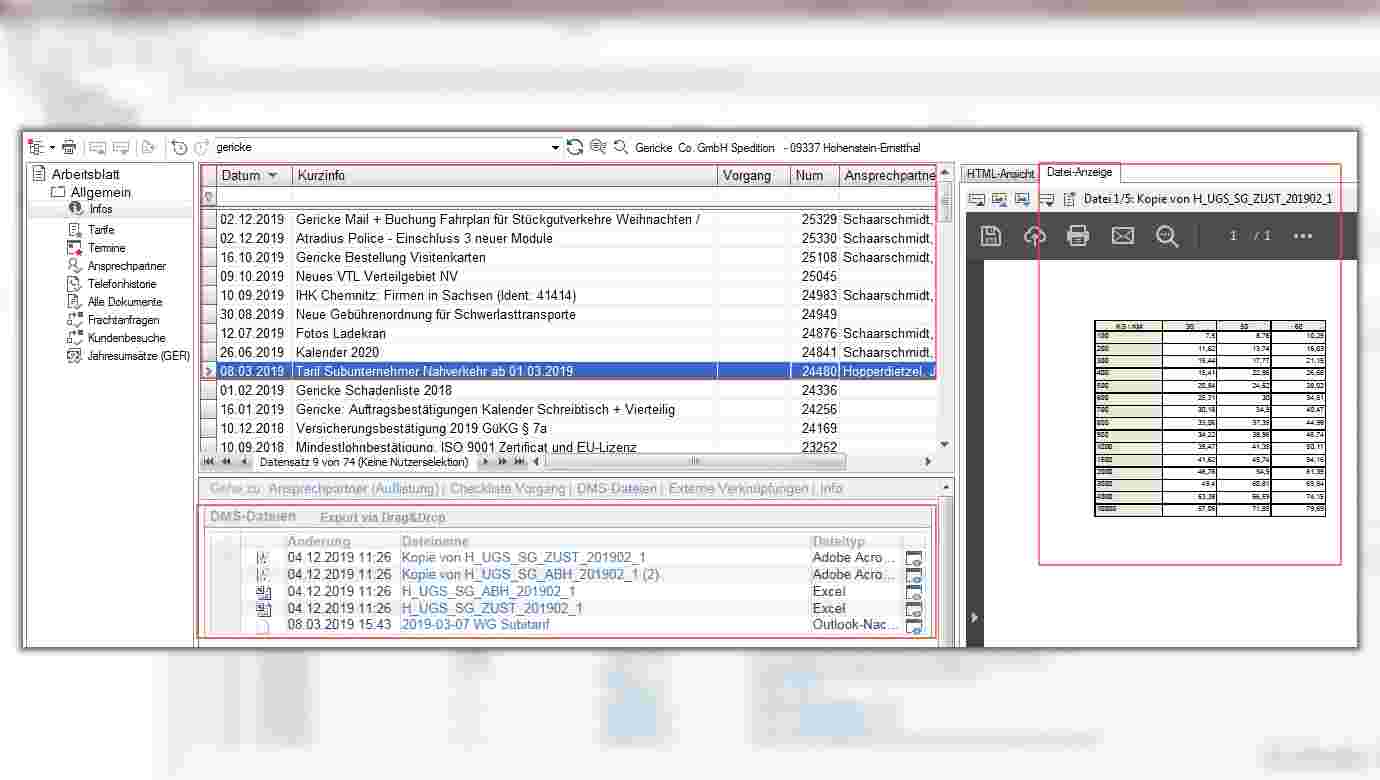This screenshot has width=1380, height=780.
Task: Open the 2019-03-07 WG Subtarif file link
Action: point(475,625)
